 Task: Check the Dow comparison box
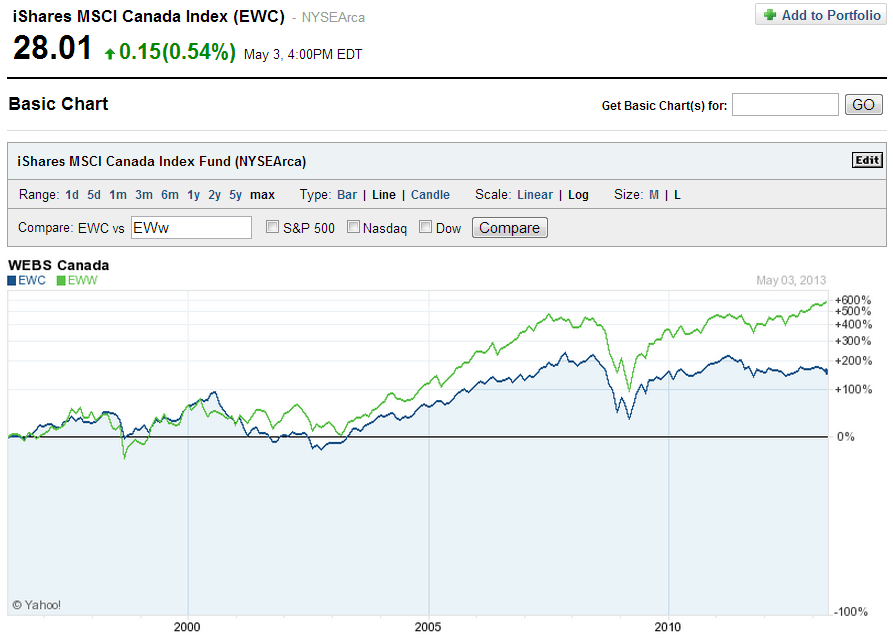[425, 227]
